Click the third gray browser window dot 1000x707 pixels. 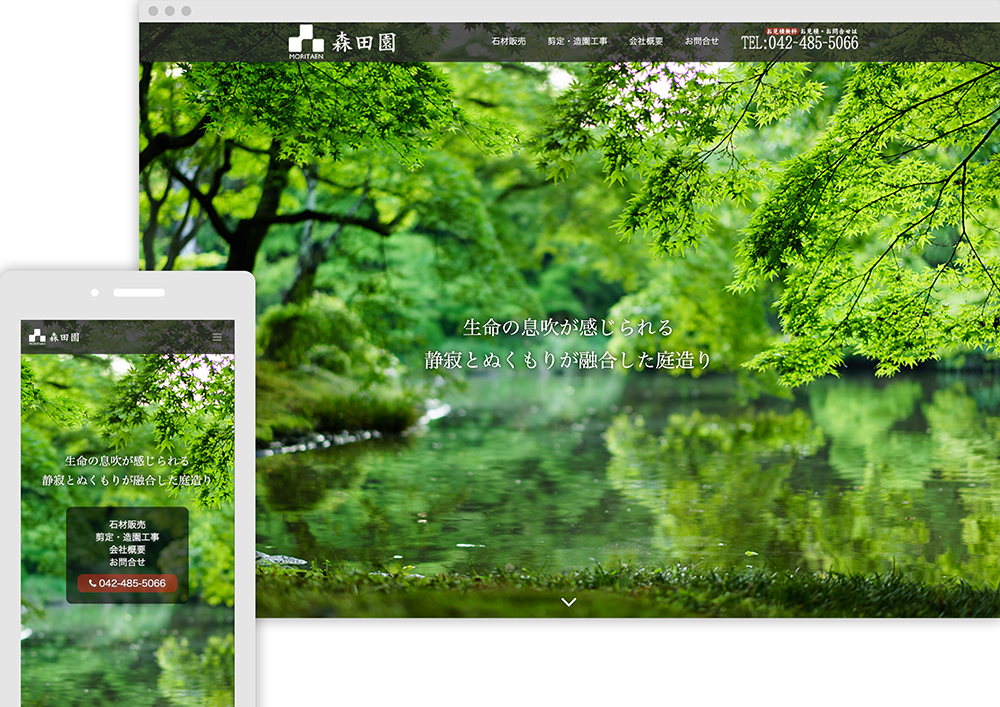tap(185, 11)
